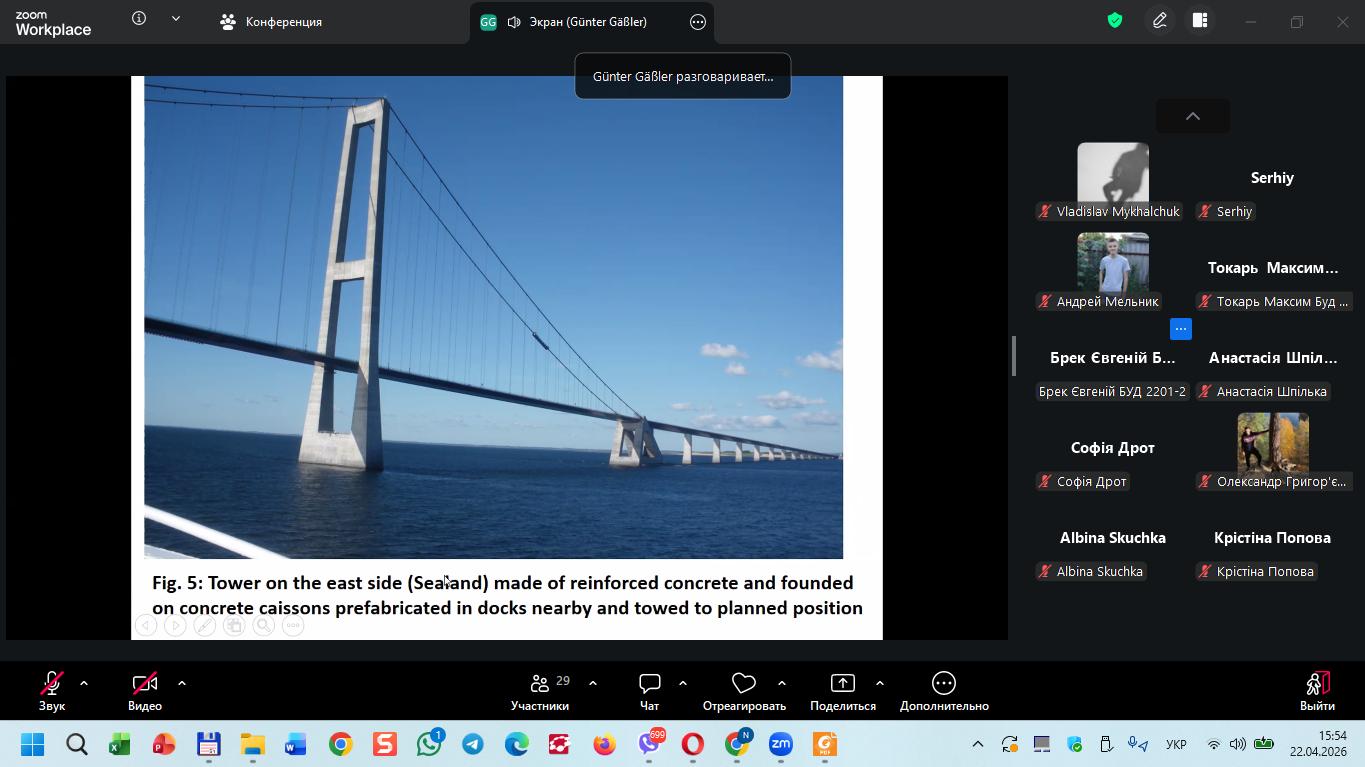This screenshot has height=767, width=1365.
Task: Open the Чат chat panel
Action: coord(649,684)
